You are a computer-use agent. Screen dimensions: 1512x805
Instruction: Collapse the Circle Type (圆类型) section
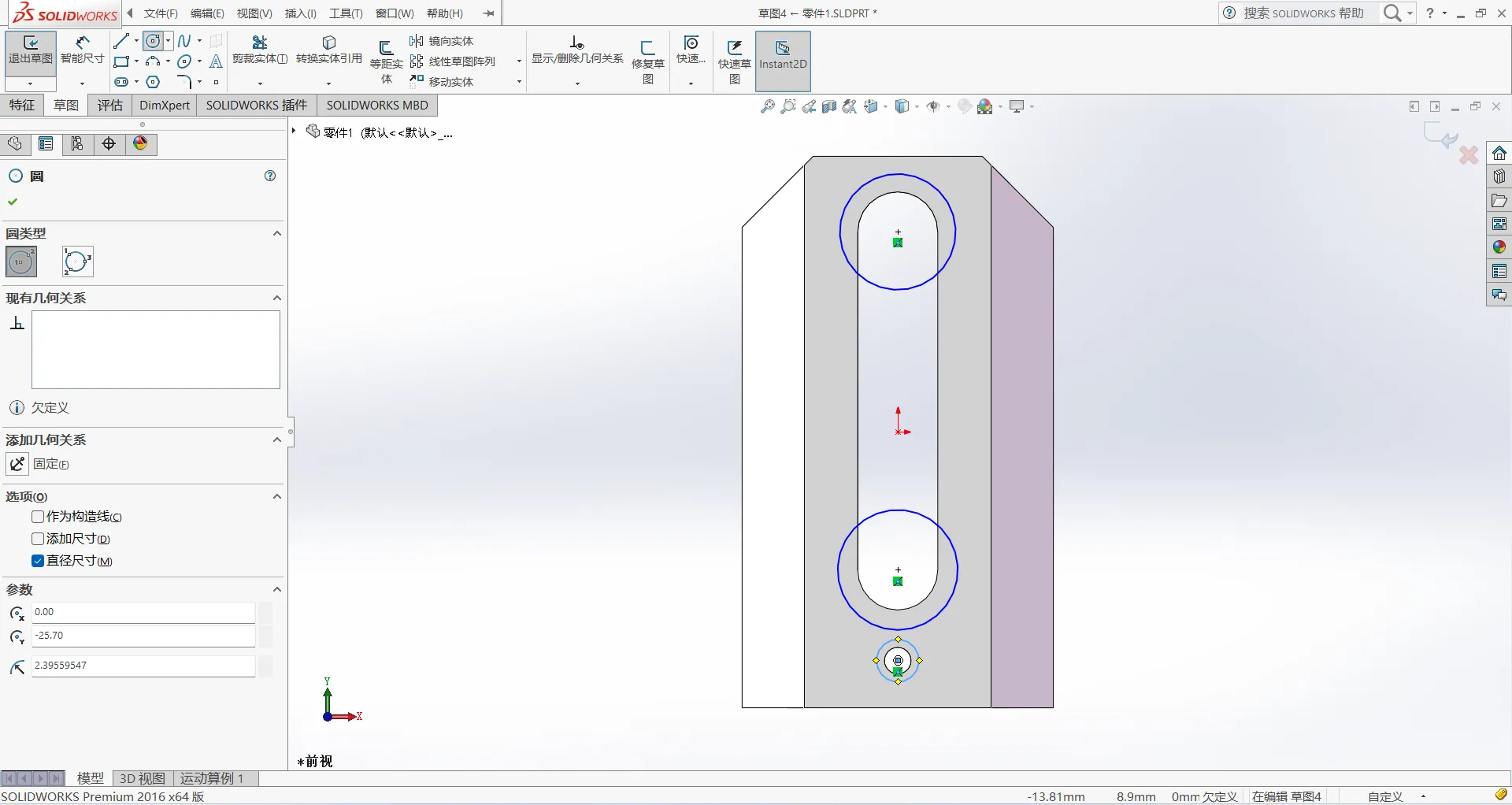276,233
